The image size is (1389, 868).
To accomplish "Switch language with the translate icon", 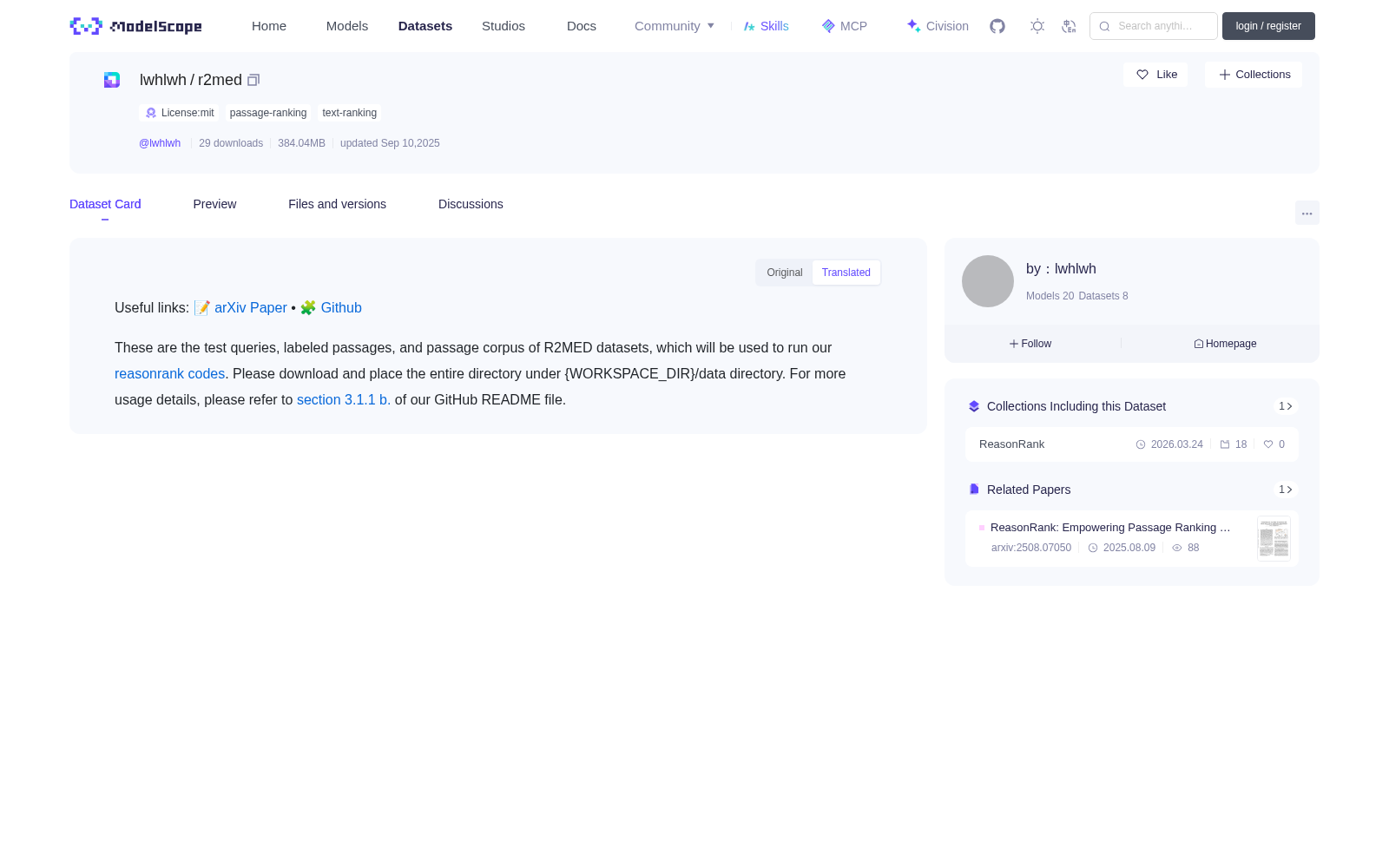I will pyautogui.click(x=1069, y=26).
